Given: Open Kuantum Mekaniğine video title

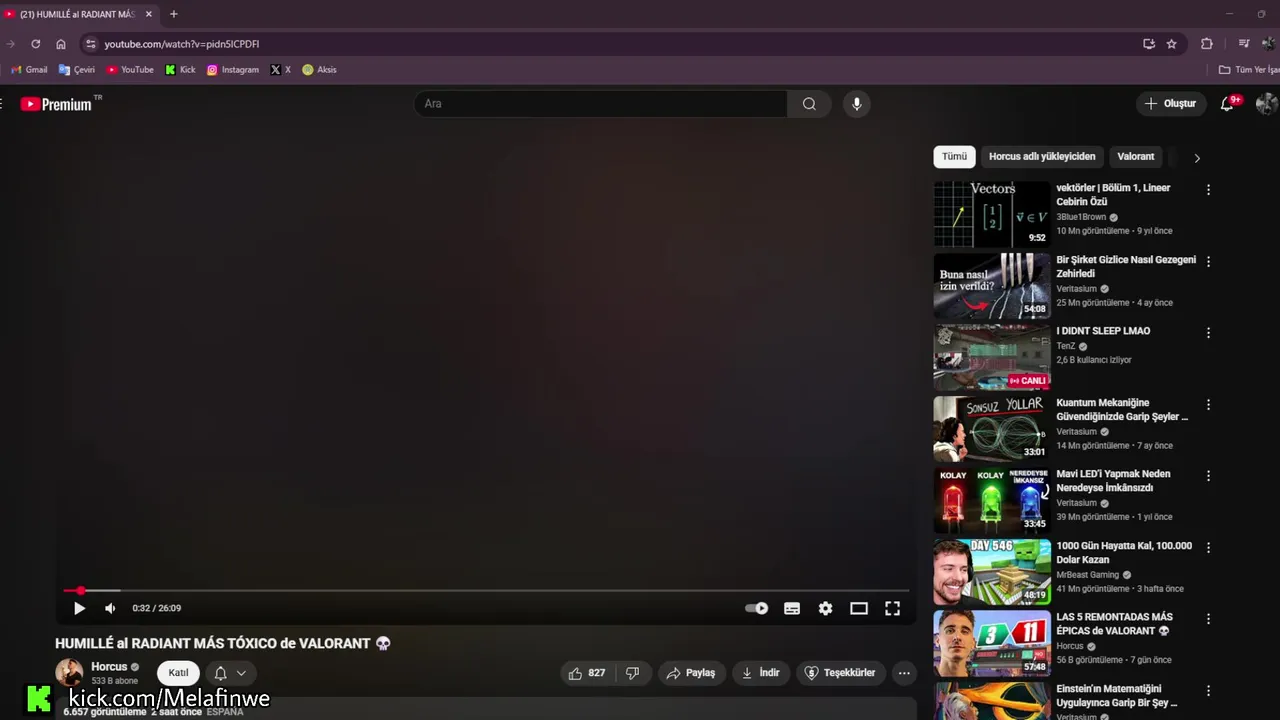Looking at the screenshot, I should 1122,410.
